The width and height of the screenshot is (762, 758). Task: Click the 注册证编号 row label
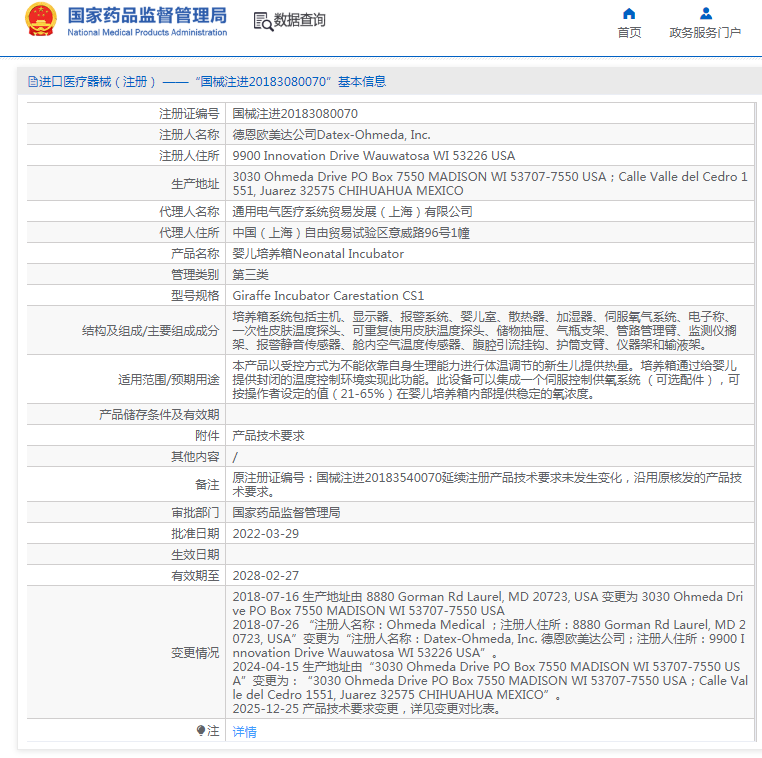point(189,114)
